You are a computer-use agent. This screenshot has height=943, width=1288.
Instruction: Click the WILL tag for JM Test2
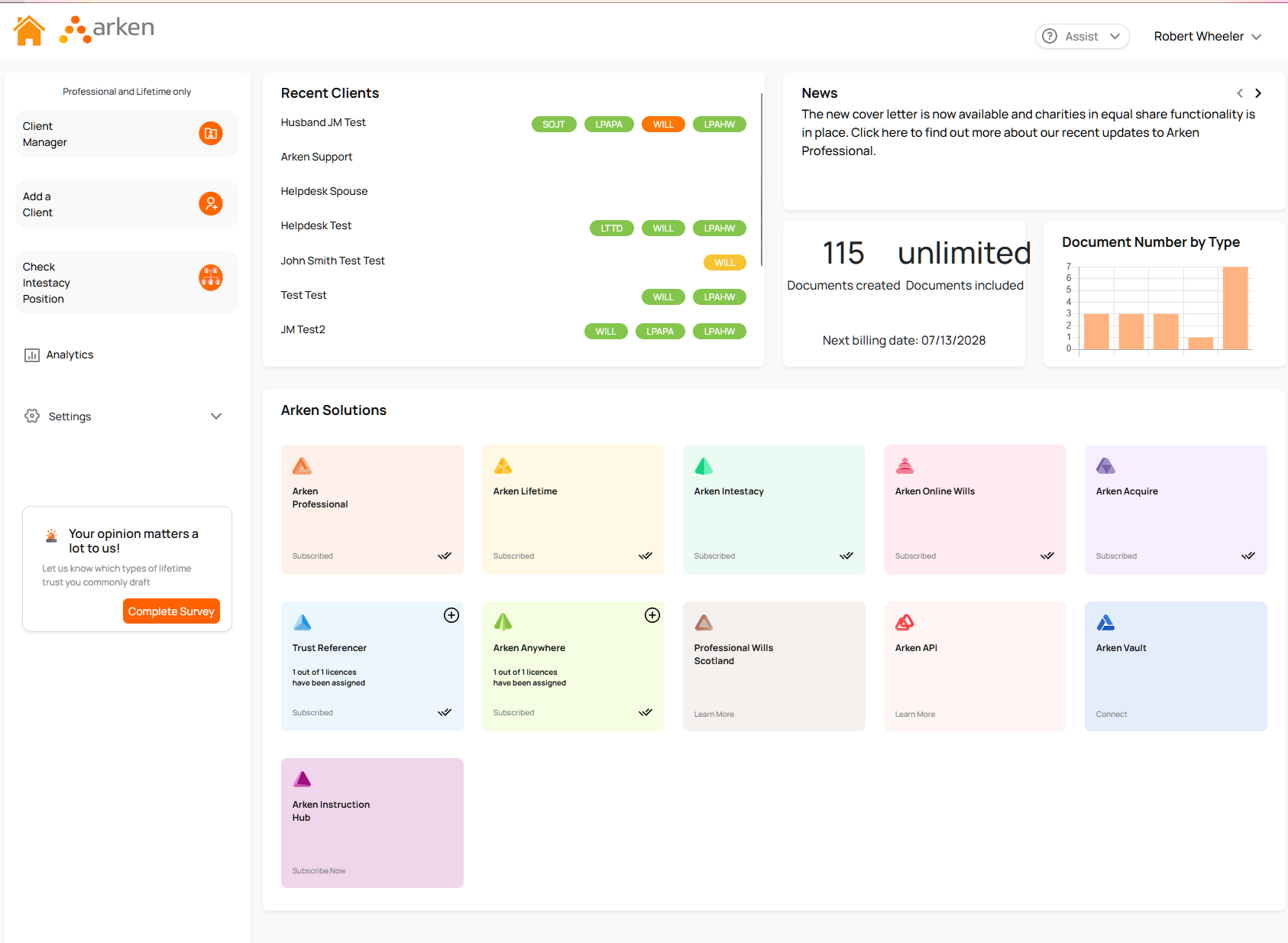tap(606, 332)
